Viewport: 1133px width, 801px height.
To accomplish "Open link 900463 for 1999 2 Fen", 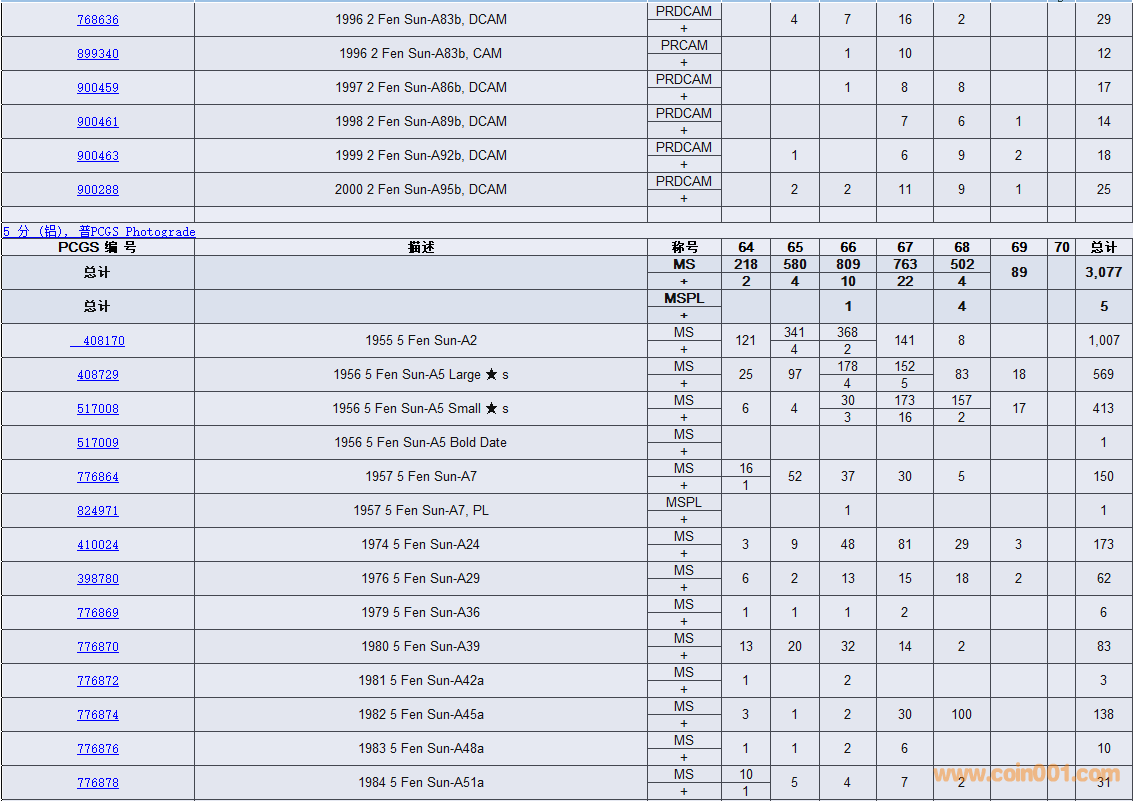I will pyautogui.click(x=97, y=156).
